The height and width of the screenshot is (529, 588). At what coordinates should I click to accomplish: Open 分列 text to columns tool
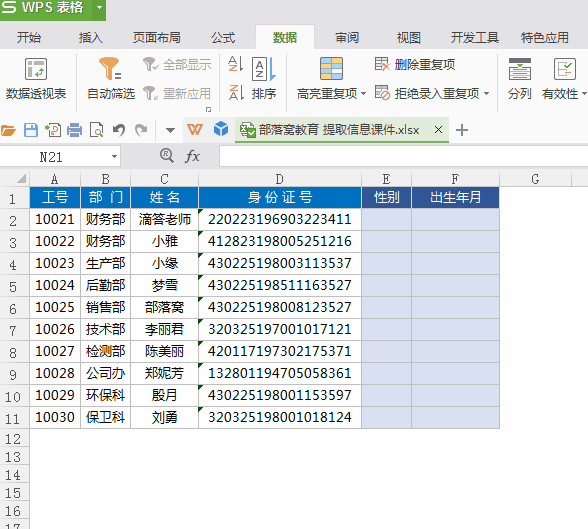click(x=519, y=79)
